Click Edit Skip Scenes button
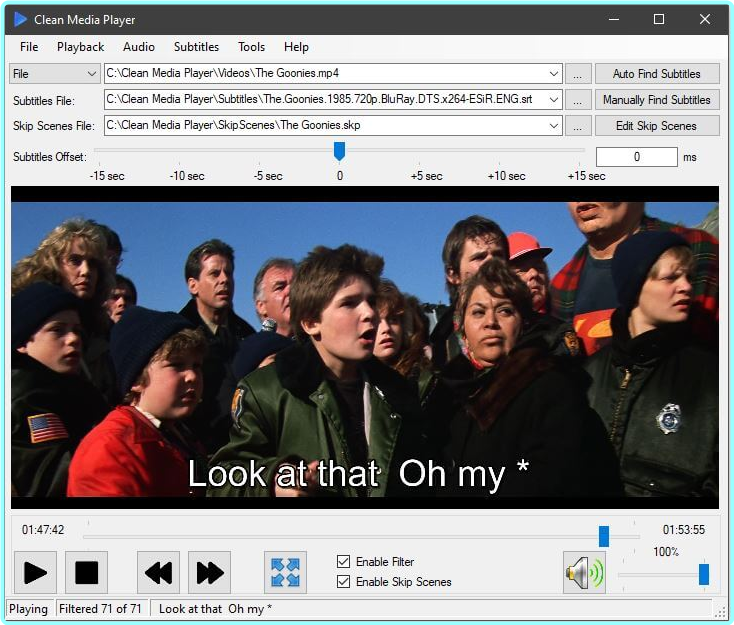Image resolution: width=734 pixels, height=625 pixels. [x=656, y=126]
